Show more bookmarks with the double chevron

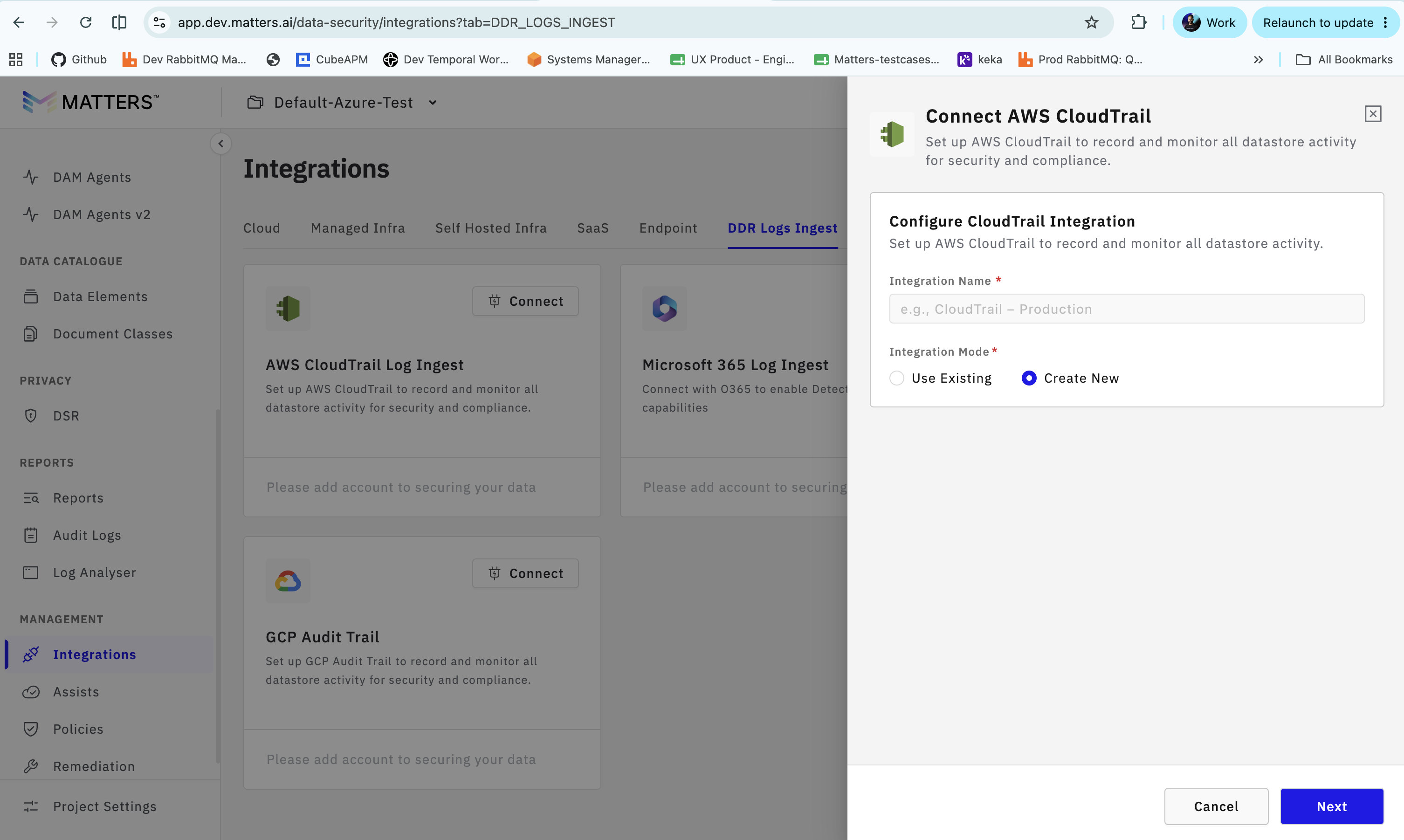(1258, 60)
